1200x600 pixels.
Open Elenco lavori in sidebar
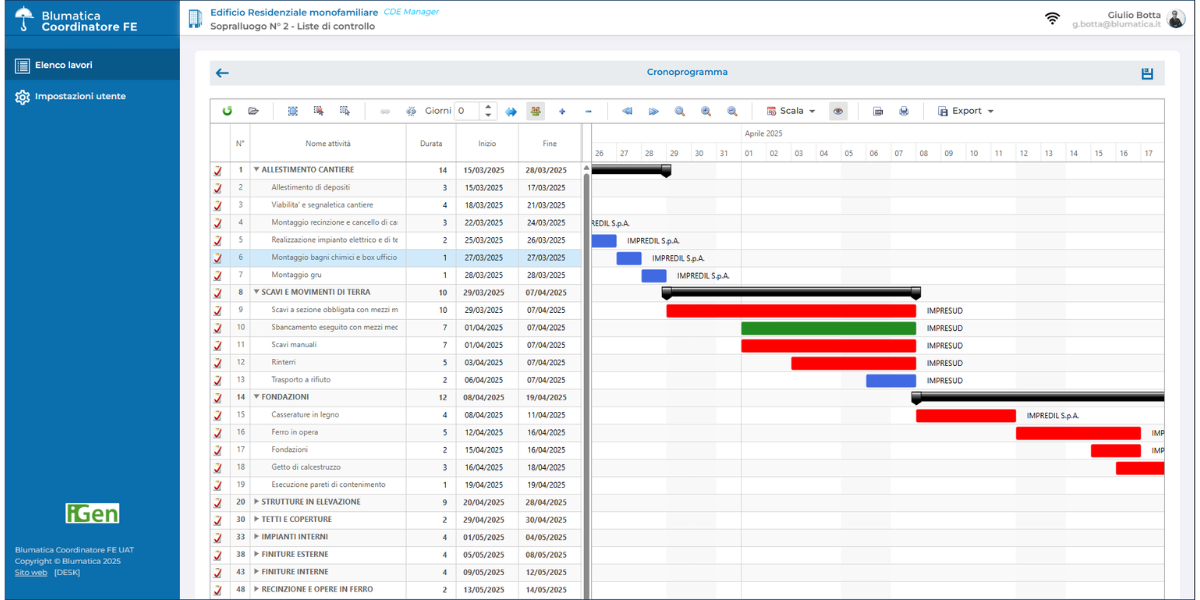(x=64, y=65)
